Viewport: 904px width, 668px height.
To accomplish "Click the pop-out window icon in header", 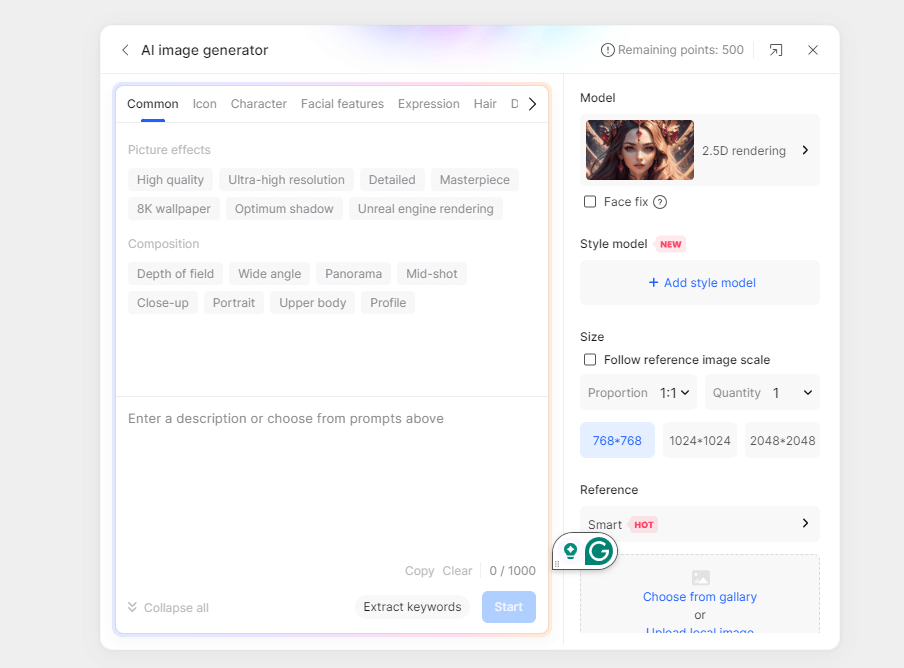I will coord(775,50).
